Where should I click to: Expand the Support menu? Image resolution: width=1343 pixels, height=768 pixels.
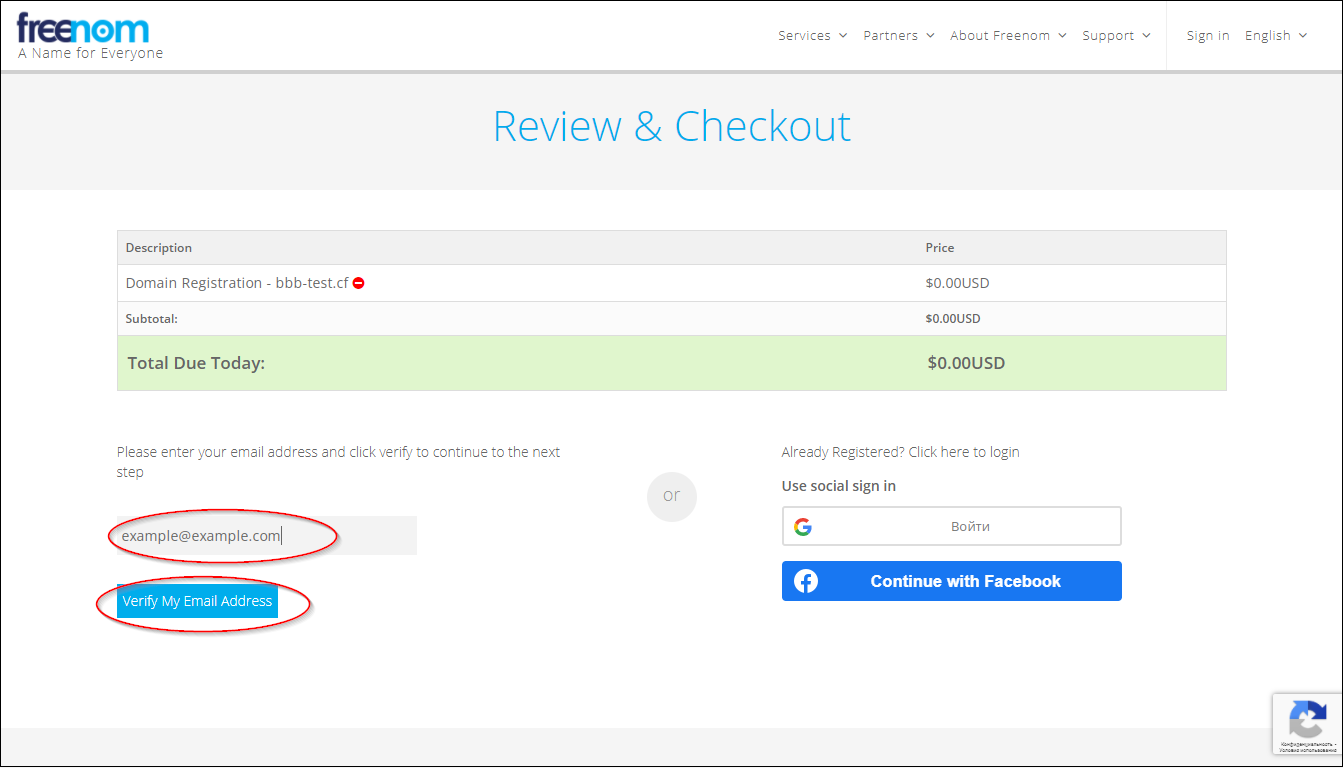1116,36
